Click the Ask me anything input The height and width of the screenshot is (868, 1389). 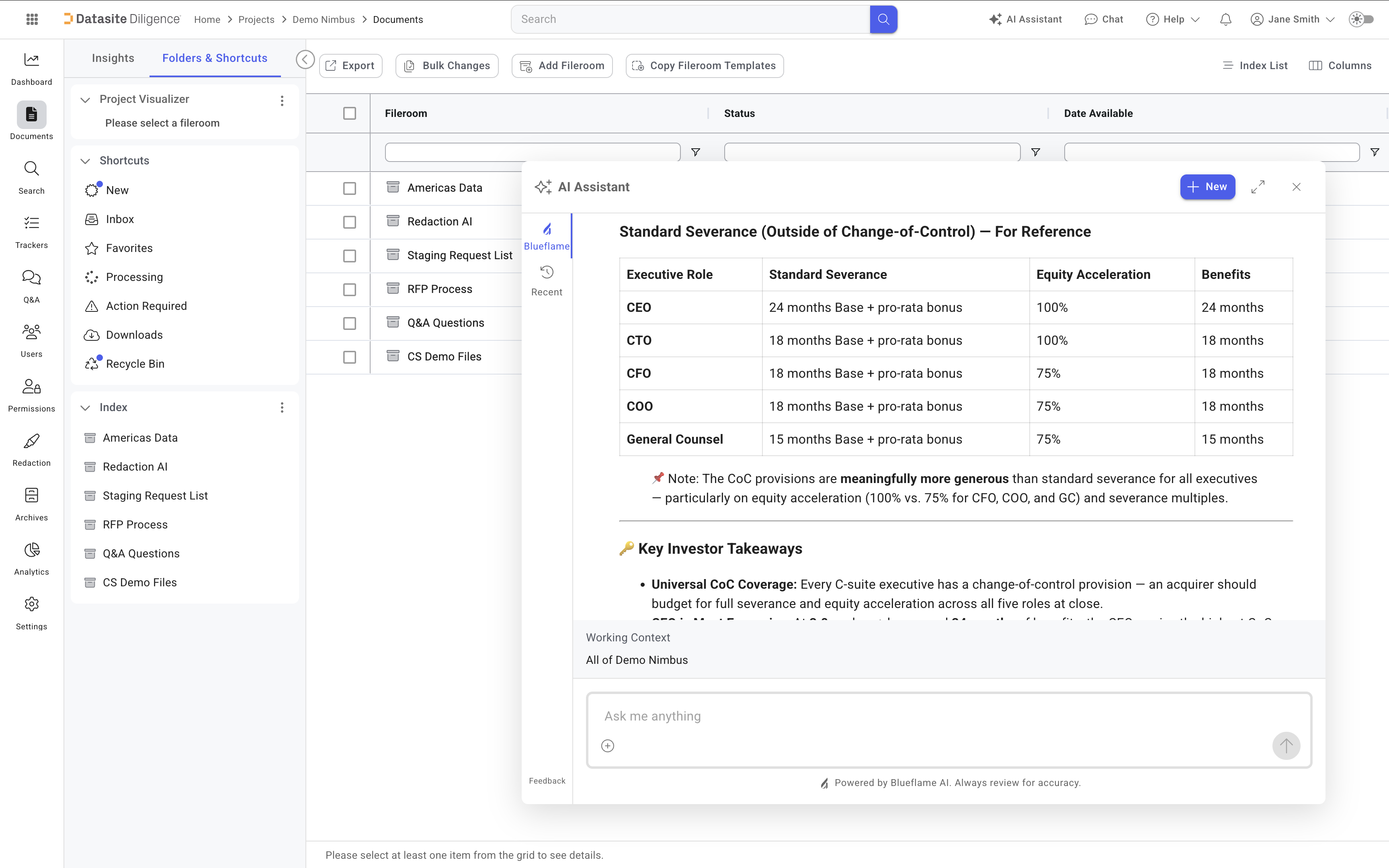tap(949, 717)
